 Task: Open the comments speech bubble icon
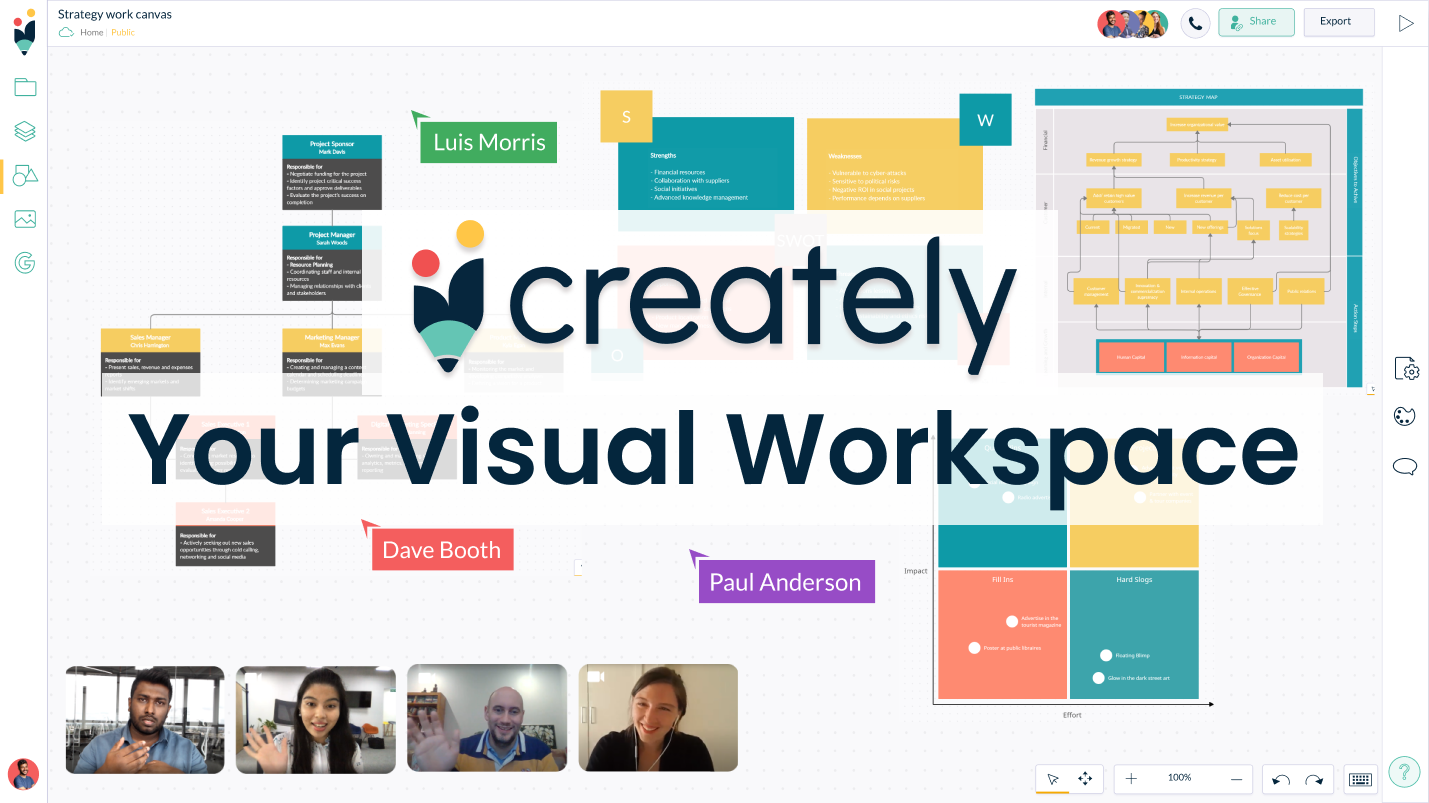point(1405,466)
